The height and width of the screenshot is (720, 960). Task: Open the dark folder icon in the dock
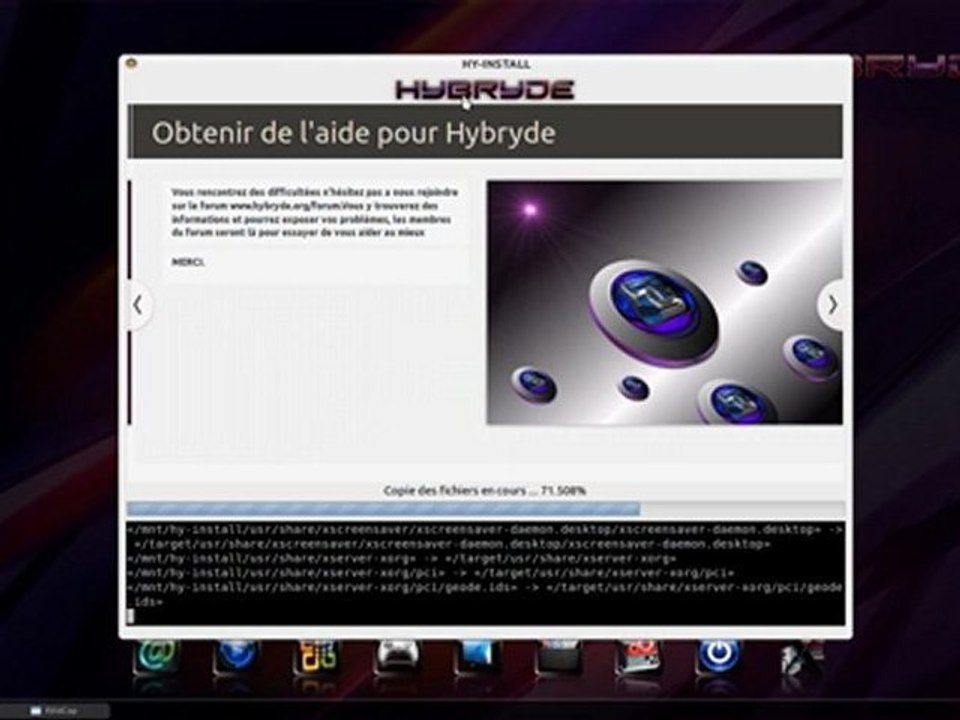[x=558, y=658]
